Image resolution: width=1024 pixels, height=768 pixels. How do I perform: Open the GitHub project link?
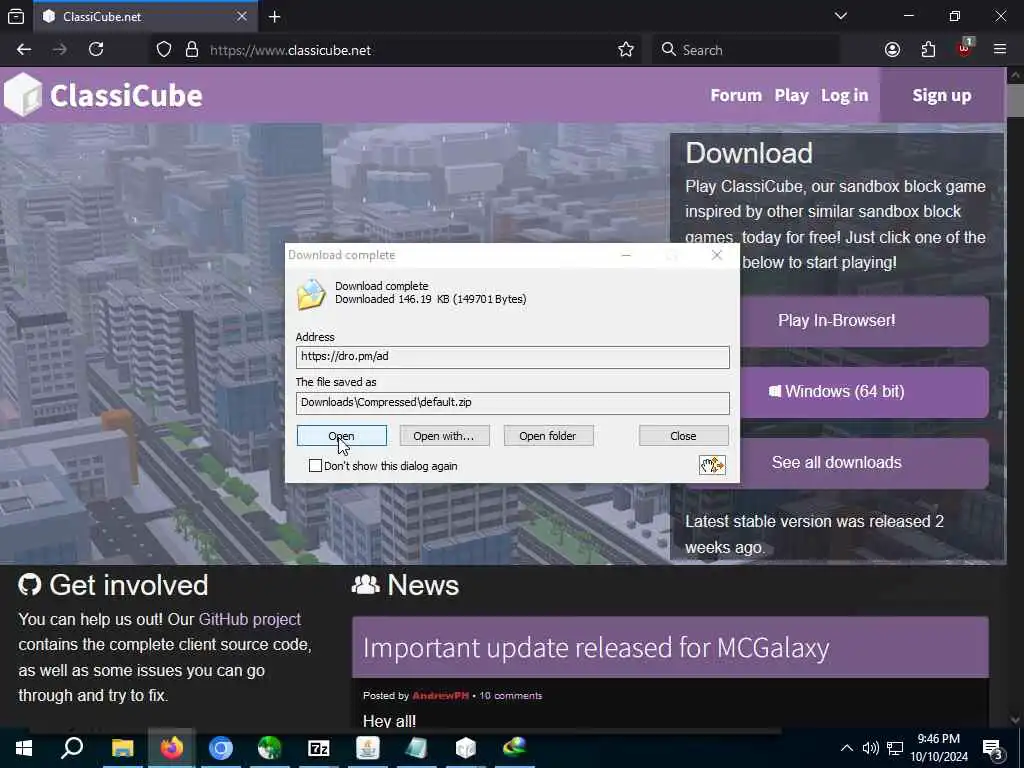pos(250,619)
